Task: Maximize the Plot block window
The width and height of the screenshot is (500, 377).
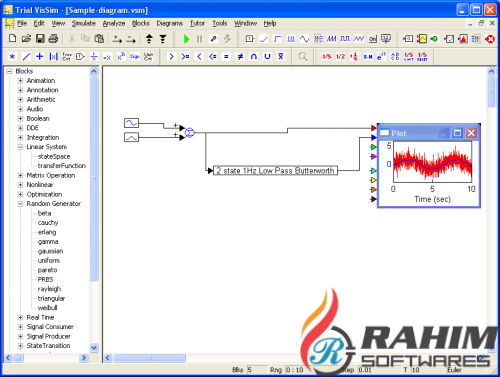Action: 457,133
